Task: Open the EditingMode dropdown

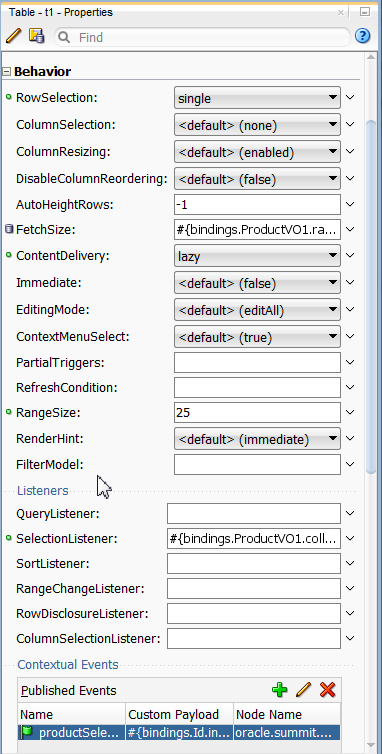Action: click(x=257, y=310)
